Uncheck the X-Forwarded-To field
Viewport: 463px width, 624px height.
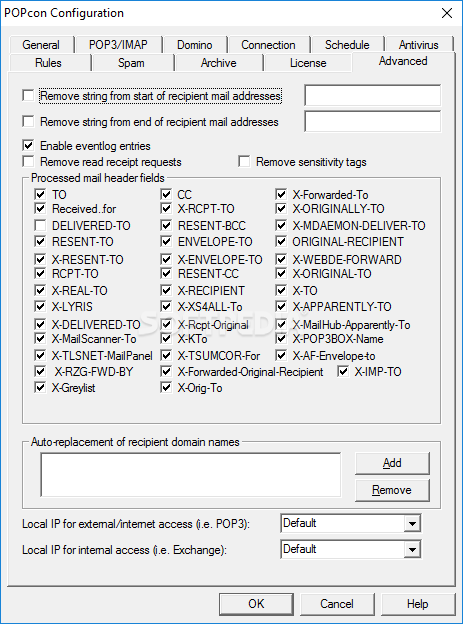[281, 195]
